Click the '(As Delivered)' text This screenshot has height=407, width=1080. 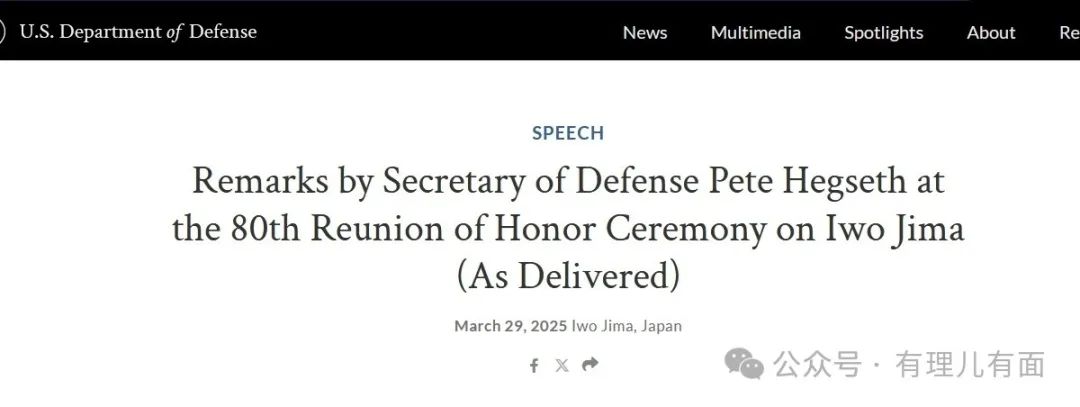pos(568,274)
